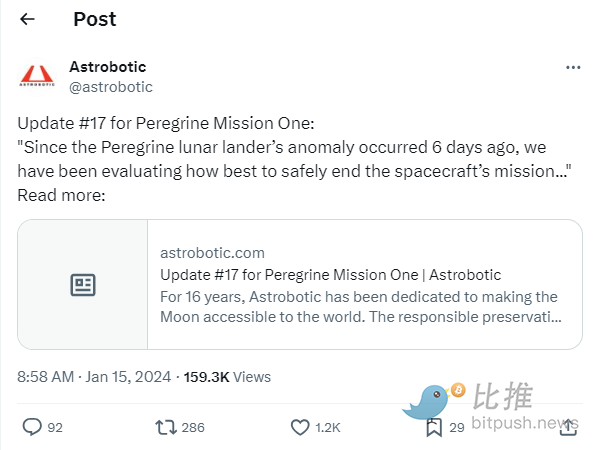Screen dimensions: 599x450
Task: Open the reply comment bubble icon
Action: pyautogui.click(x=32, y=427)
